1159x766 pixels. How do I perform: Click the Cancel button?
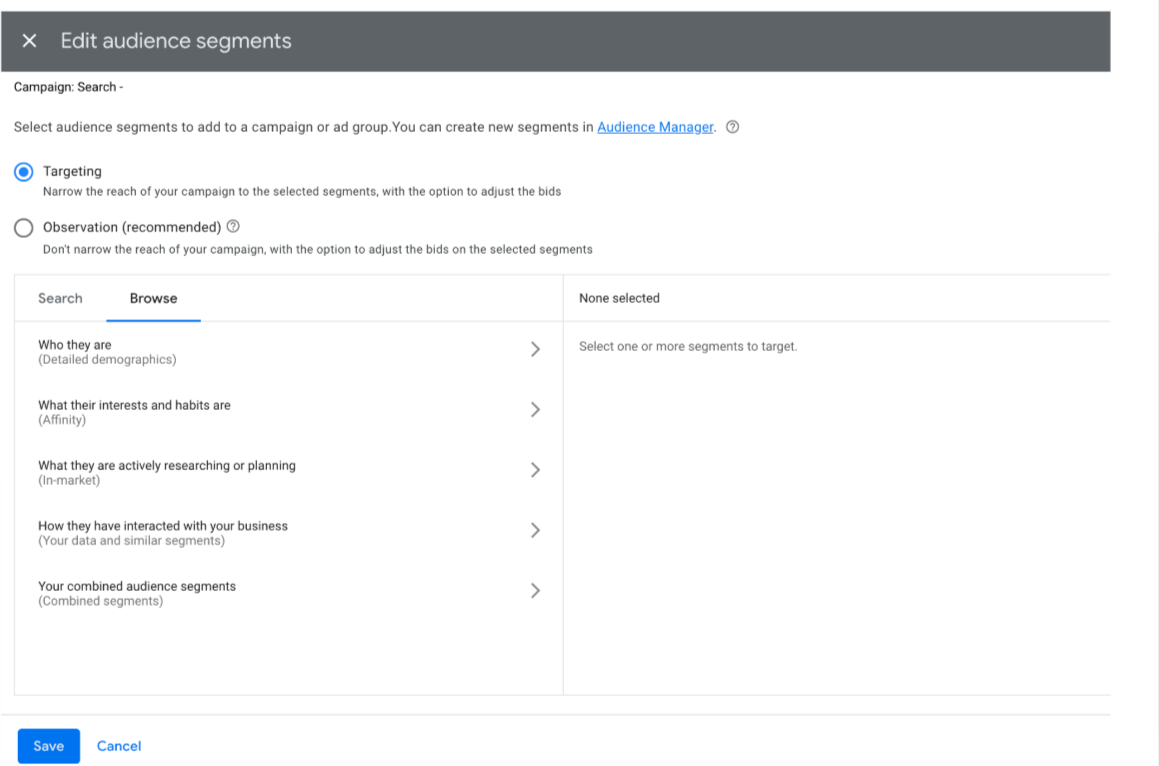tap(119, 746)
